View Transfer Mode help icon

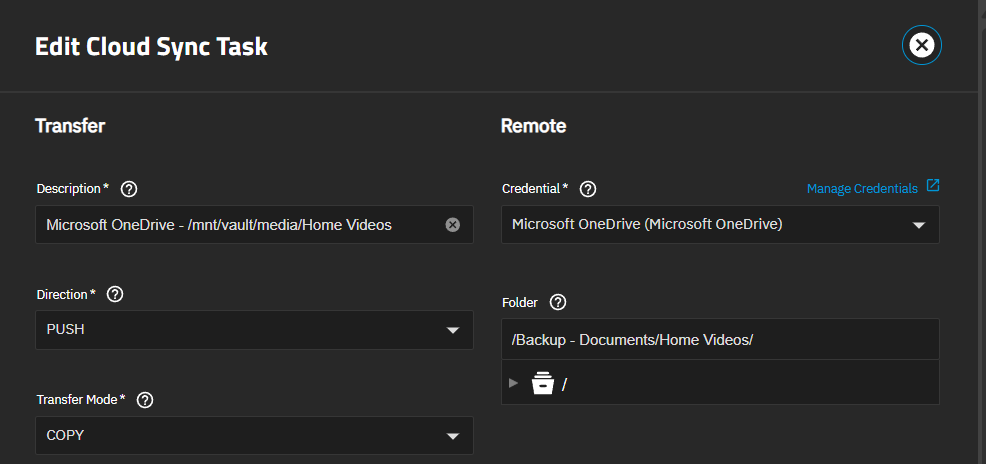145,400
